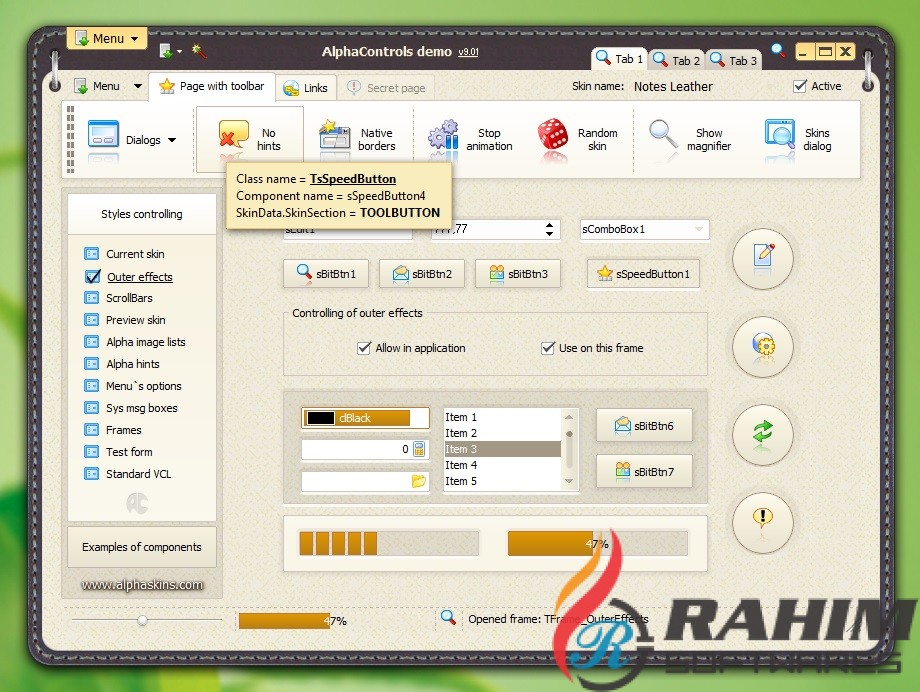Click the title bar download icon
The width and height of the screenshot is (920, 692).
pyautogui.click(x=166, y=51)
